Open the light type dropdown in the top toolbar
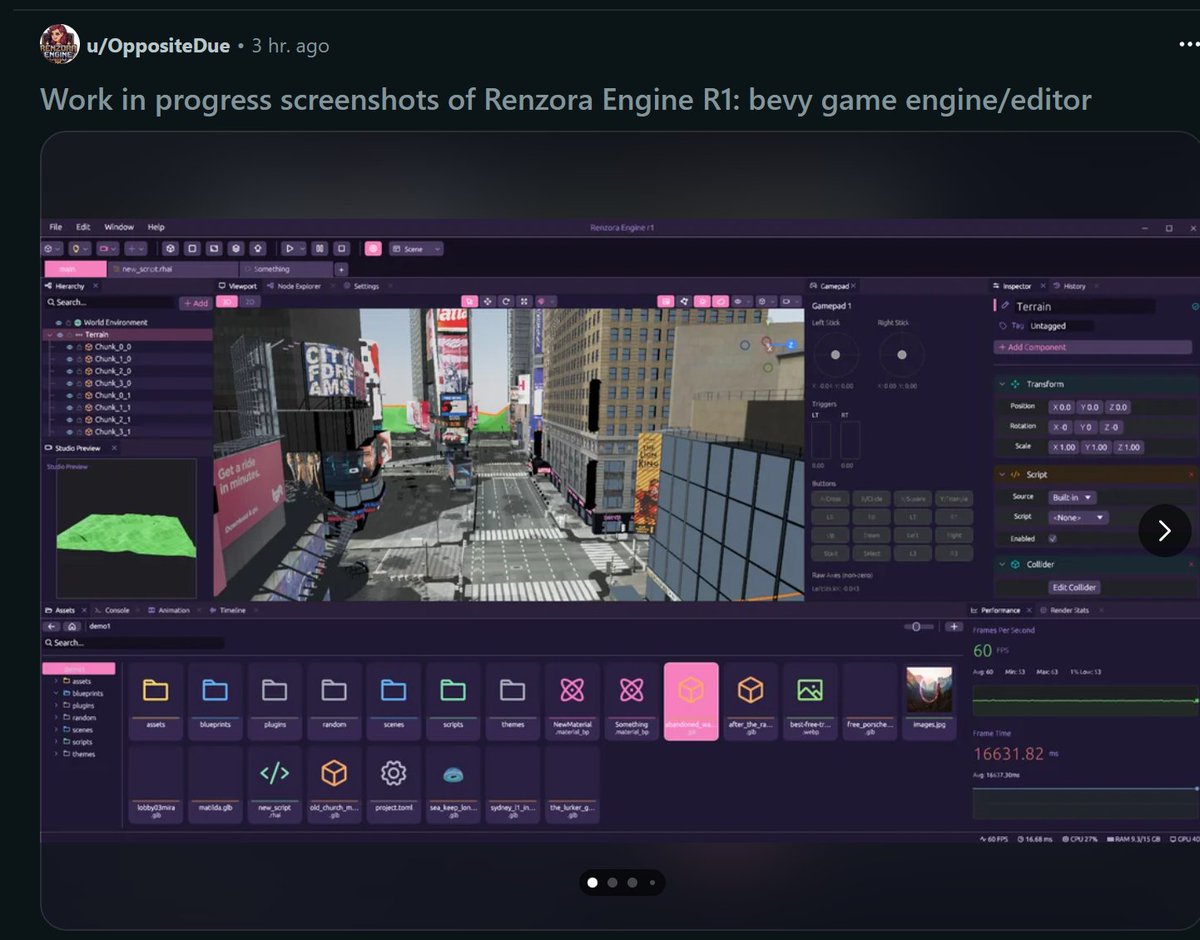This screenshot has width=1200, height=940. click(x=80, y=248)
